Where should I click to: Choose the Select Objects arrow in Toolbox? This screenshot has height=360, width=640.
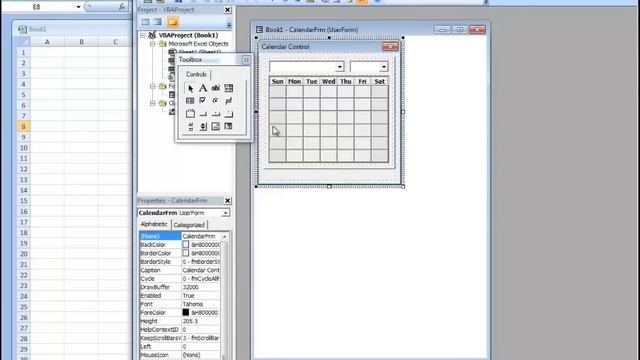click(190, 88)
